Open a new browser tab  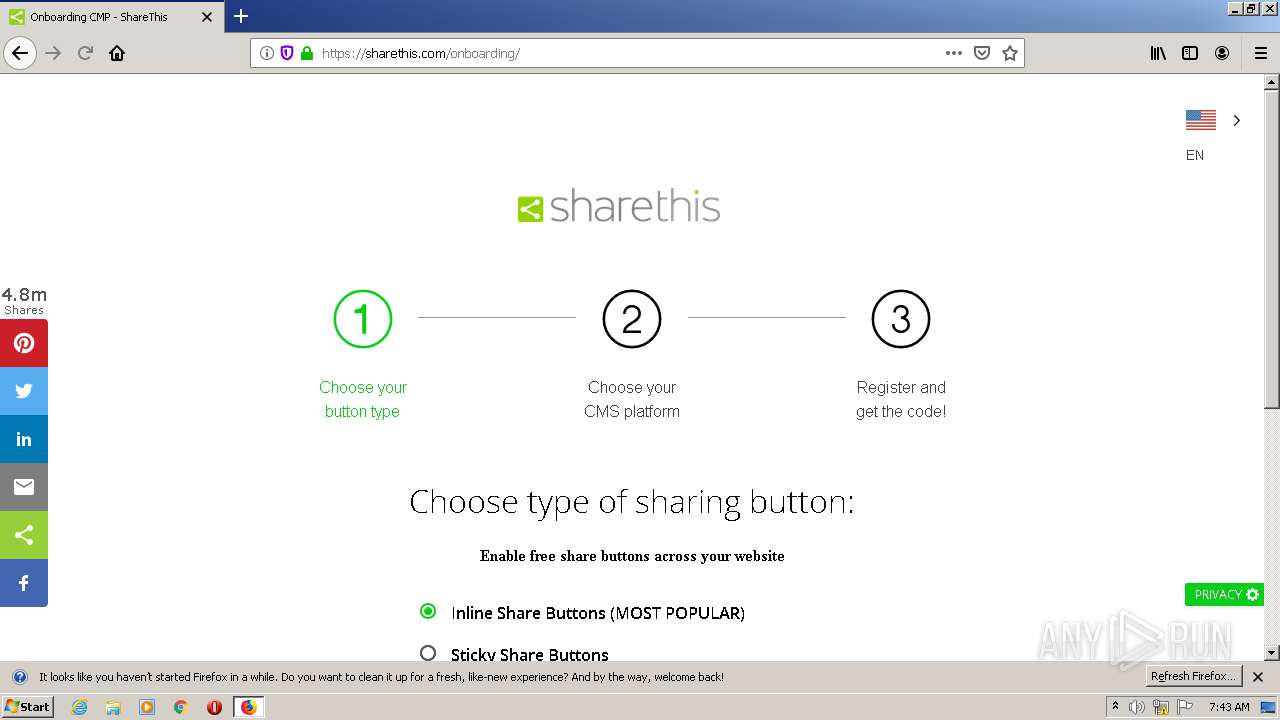tap(241, 16)
